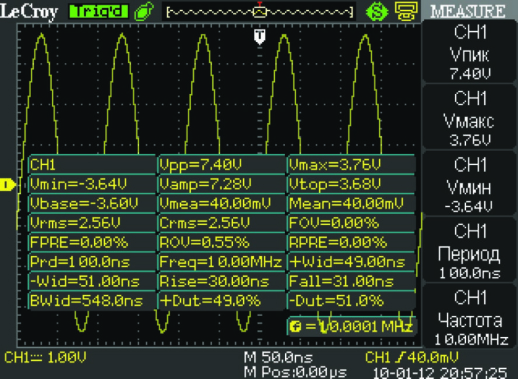The width and height of the screenshot is (518, 379).
Task: Click the white T trigger position marker
Action: point(260,37)
